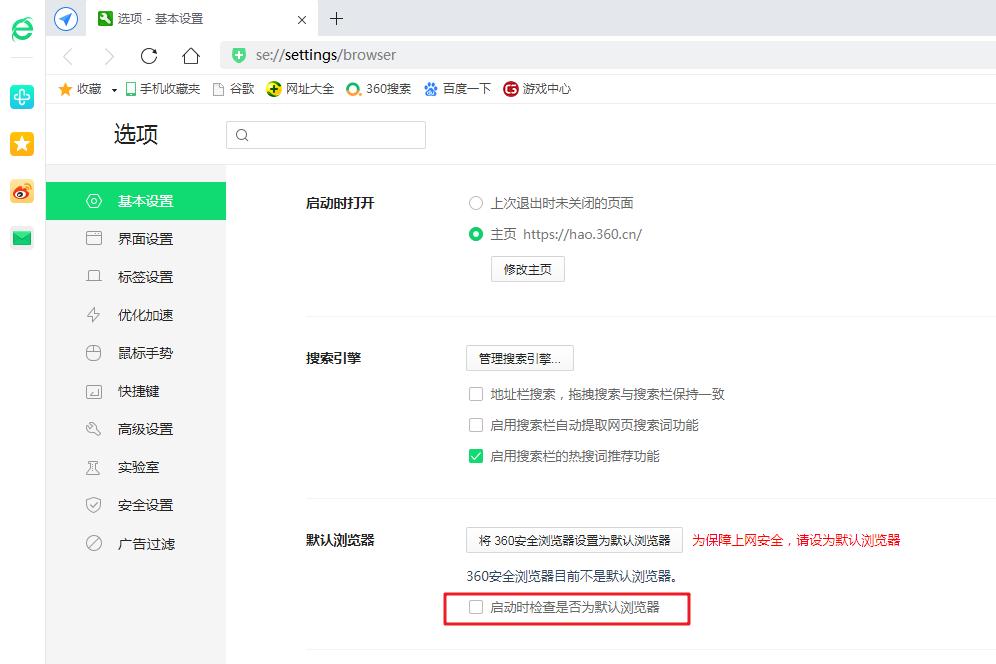Expand the 收藏 dropdown arrow
The image size is (996, 664).
[x=113, y=89]
